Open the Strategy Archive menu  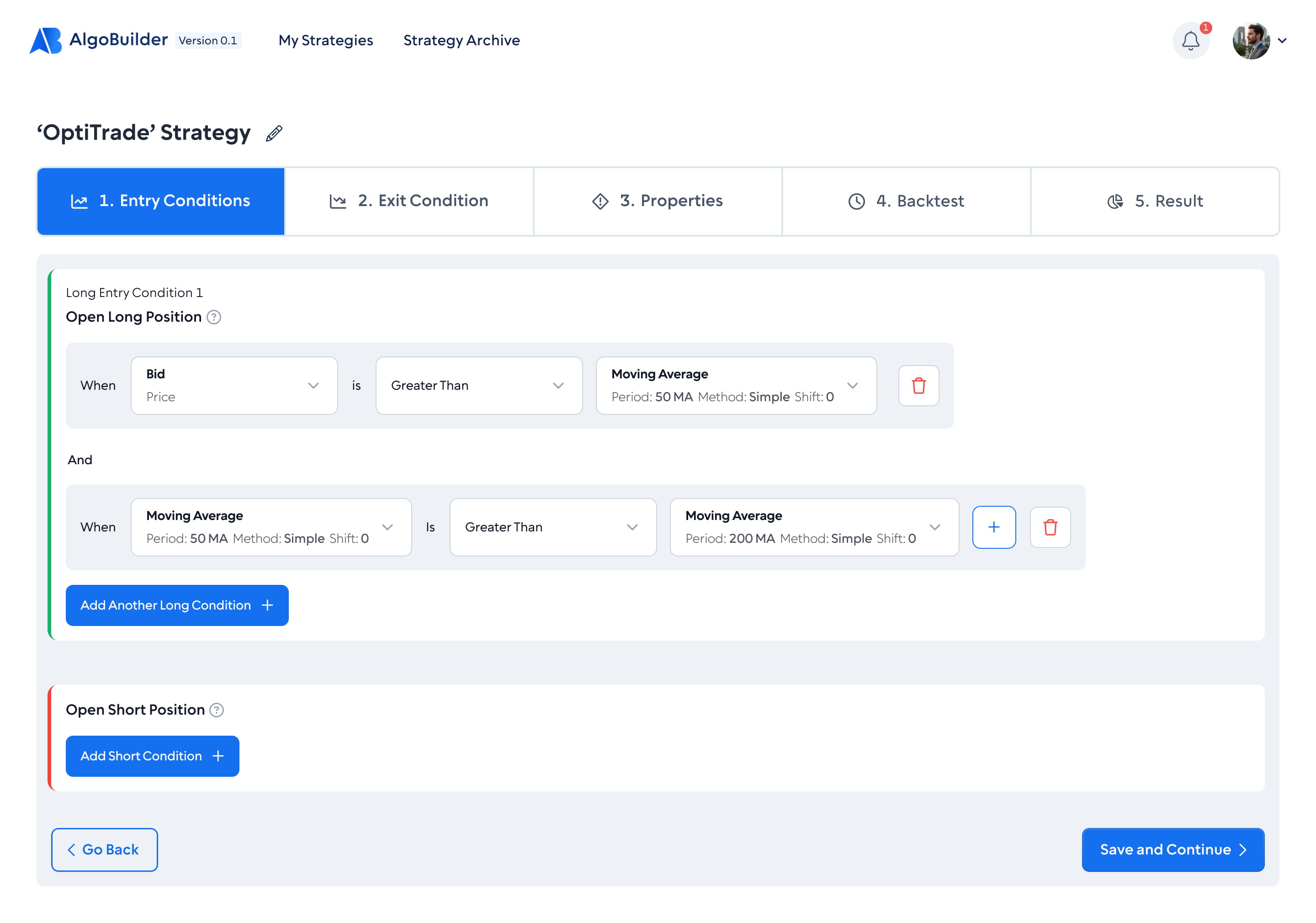coord(462,40)
